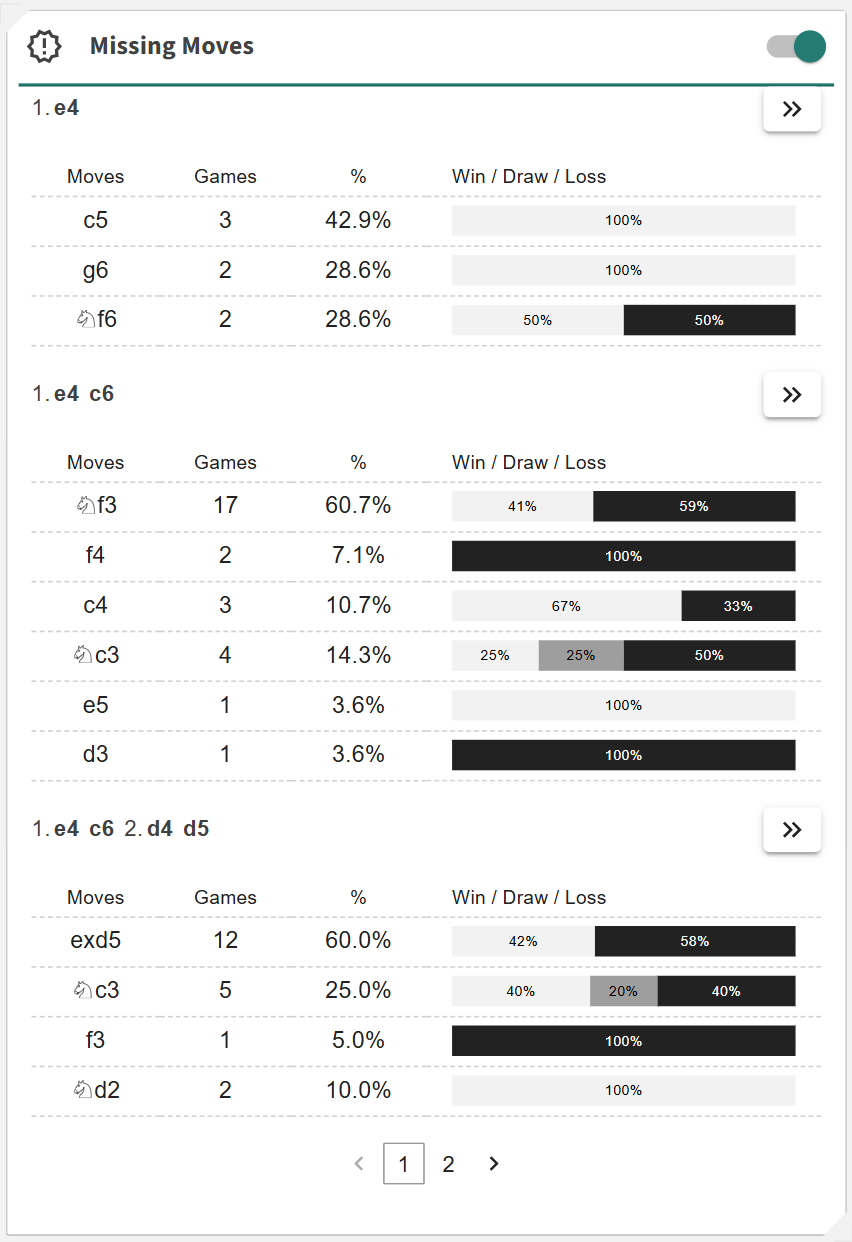
Task: Expand the 1.e4 position with double-arrow button
Action: tap(792, 110)
